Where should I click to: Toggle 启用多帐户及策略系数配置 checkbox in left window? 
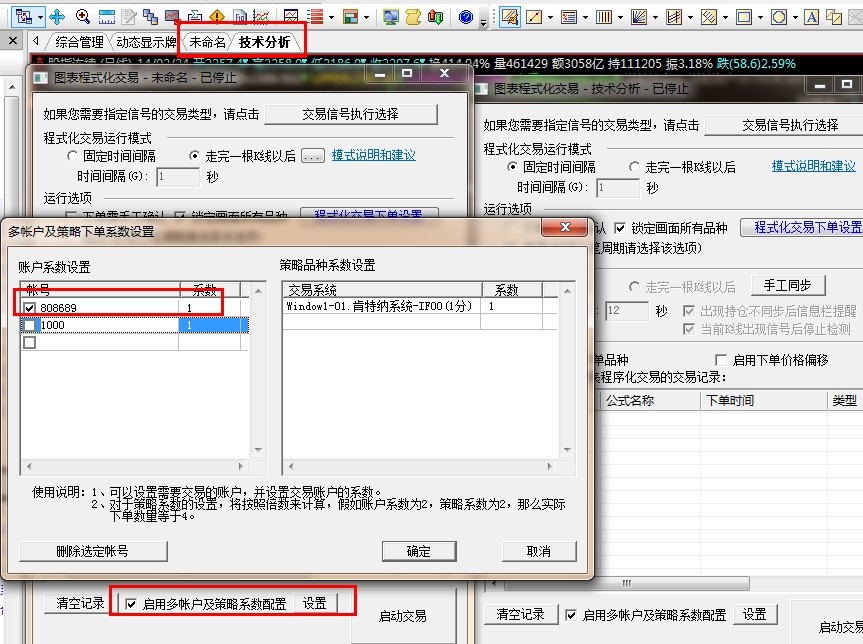tap(131, 603)
